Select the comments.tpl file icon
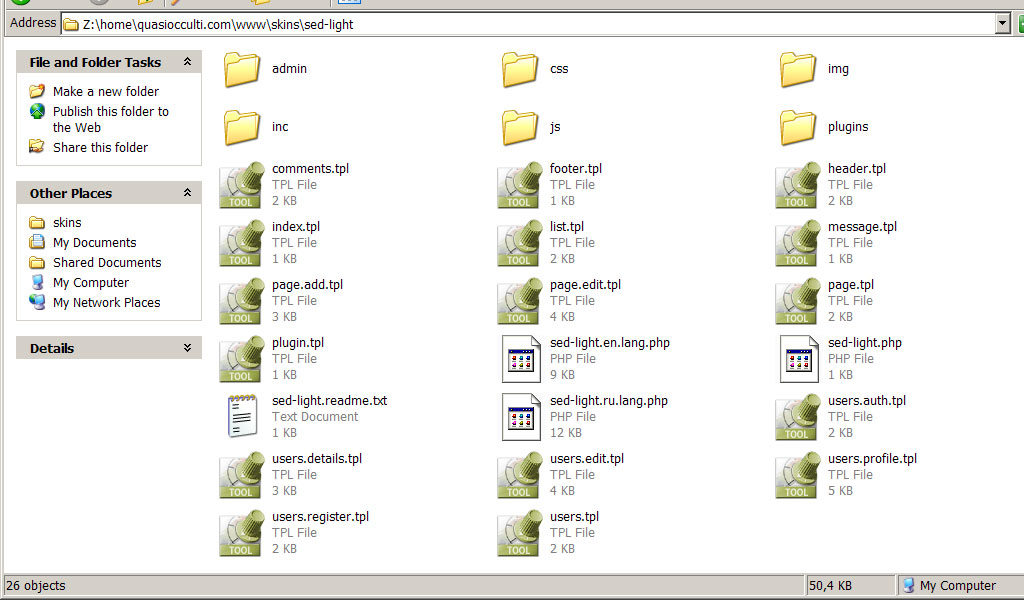The image size is (1024, 600). pos(241,186)
